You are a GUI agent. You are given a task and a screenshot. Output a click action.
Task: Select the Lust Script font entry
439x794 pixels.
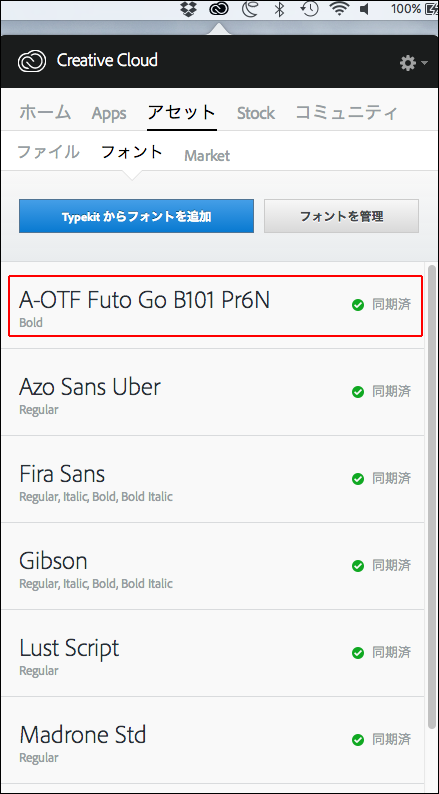click(213, 653)
